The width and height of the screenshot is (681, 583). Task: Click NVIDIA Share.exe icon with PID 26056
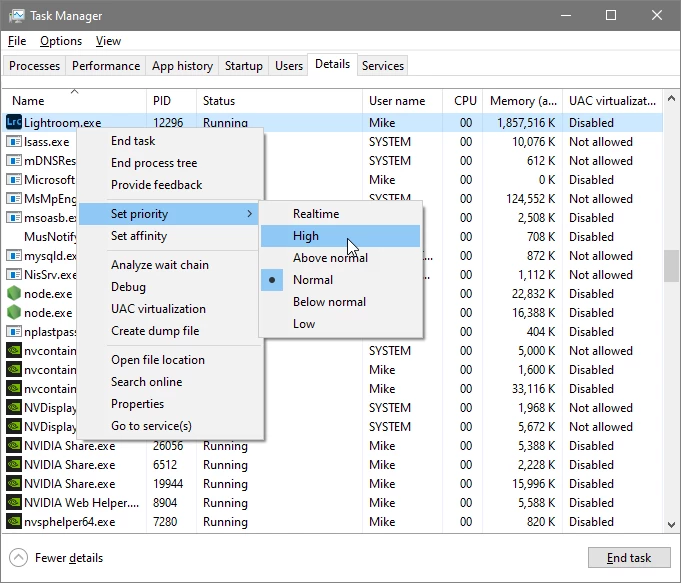pos(14,446)
